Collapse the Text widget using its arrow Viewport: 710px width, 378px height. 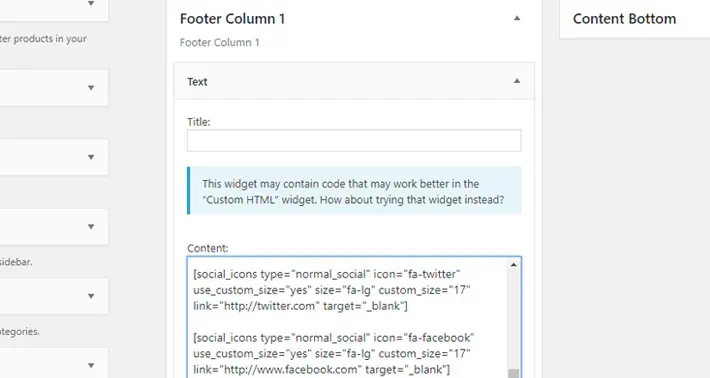point(517,81)
